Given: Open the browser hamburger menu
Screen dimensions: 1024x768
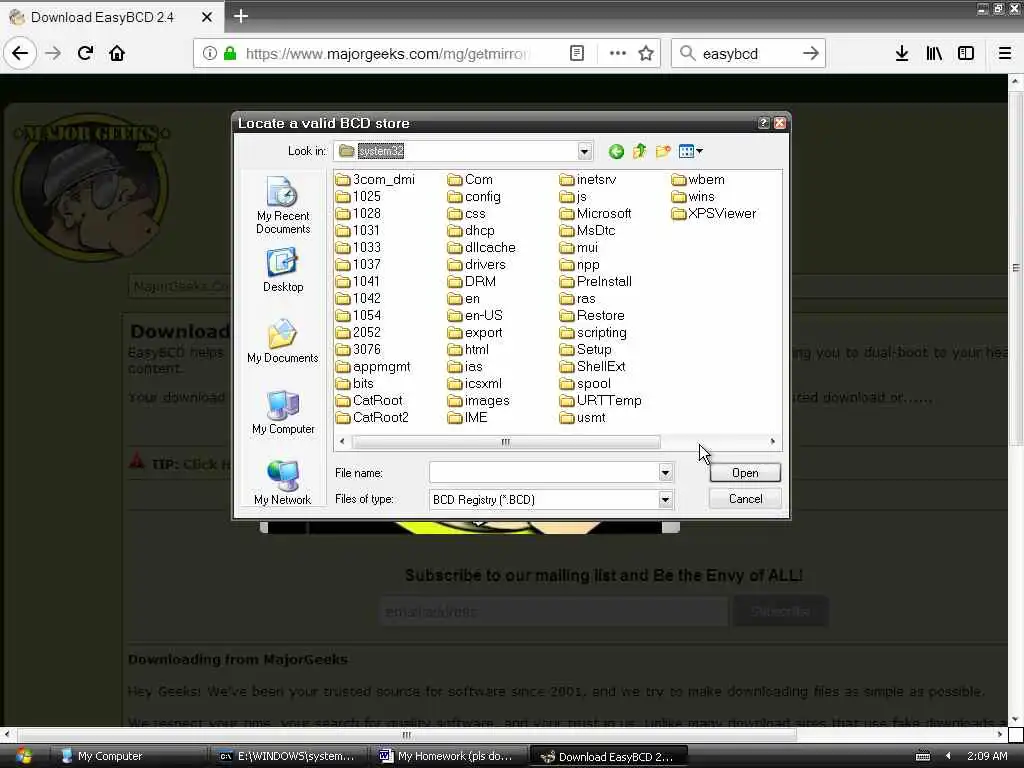Looking at the screenshot, I should coord(1004,54).
